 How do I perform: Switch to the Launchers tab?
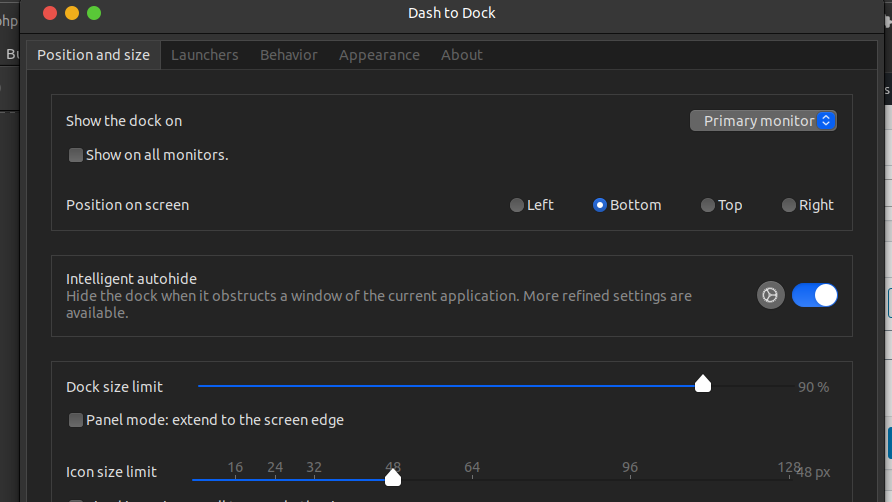tap(205, 55)
